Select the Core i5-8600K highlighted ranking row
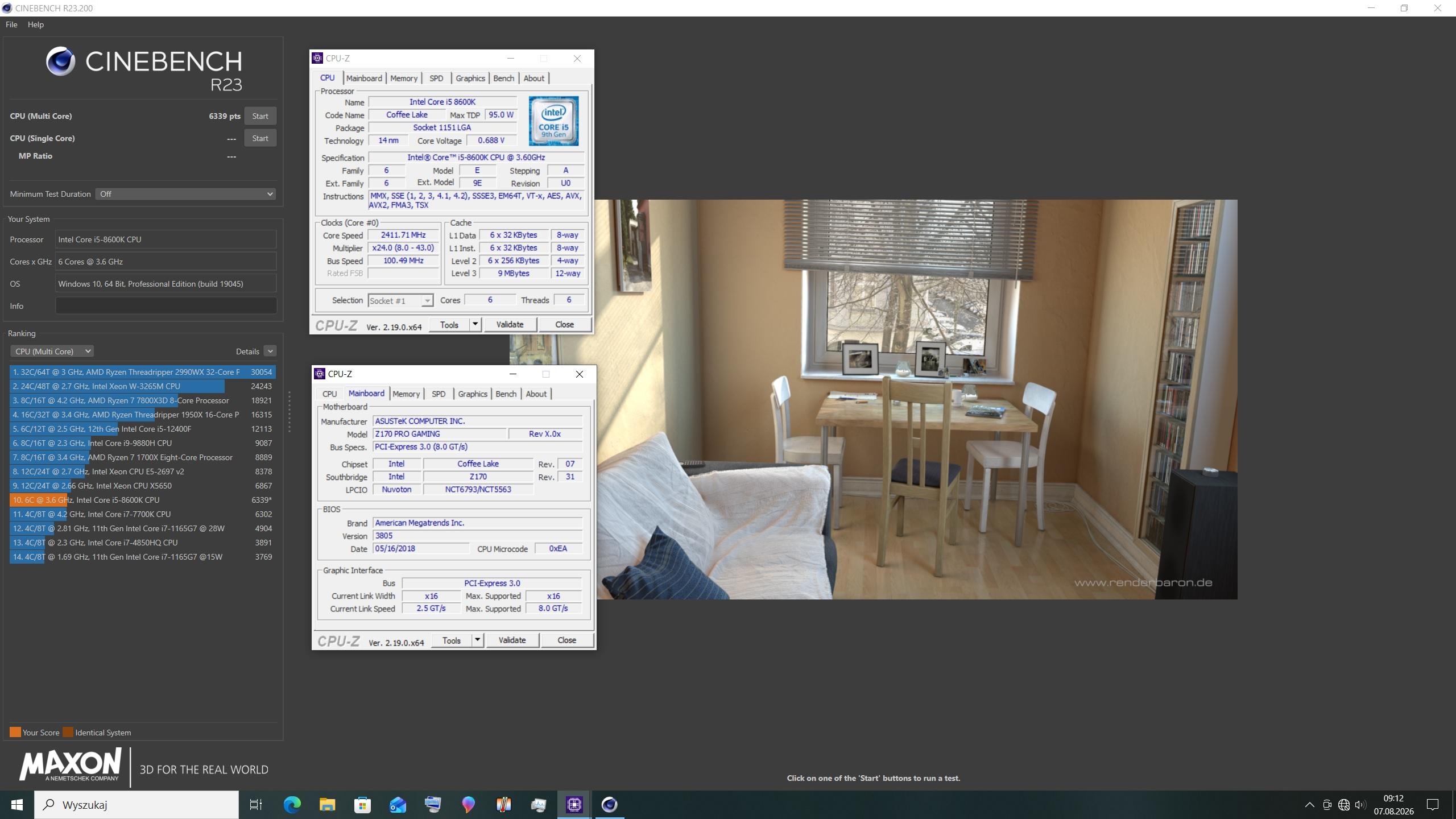The width and height of the screenshot is (1456, 819). click(143, 500)
